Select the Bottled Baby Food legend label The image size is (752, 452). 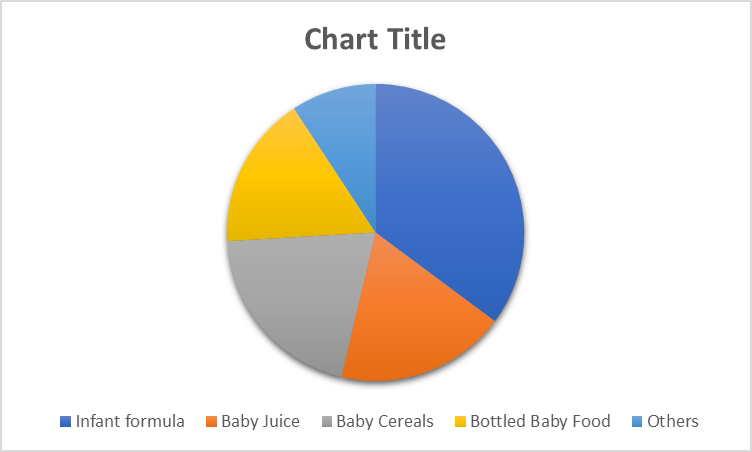[x=540, y=422]
